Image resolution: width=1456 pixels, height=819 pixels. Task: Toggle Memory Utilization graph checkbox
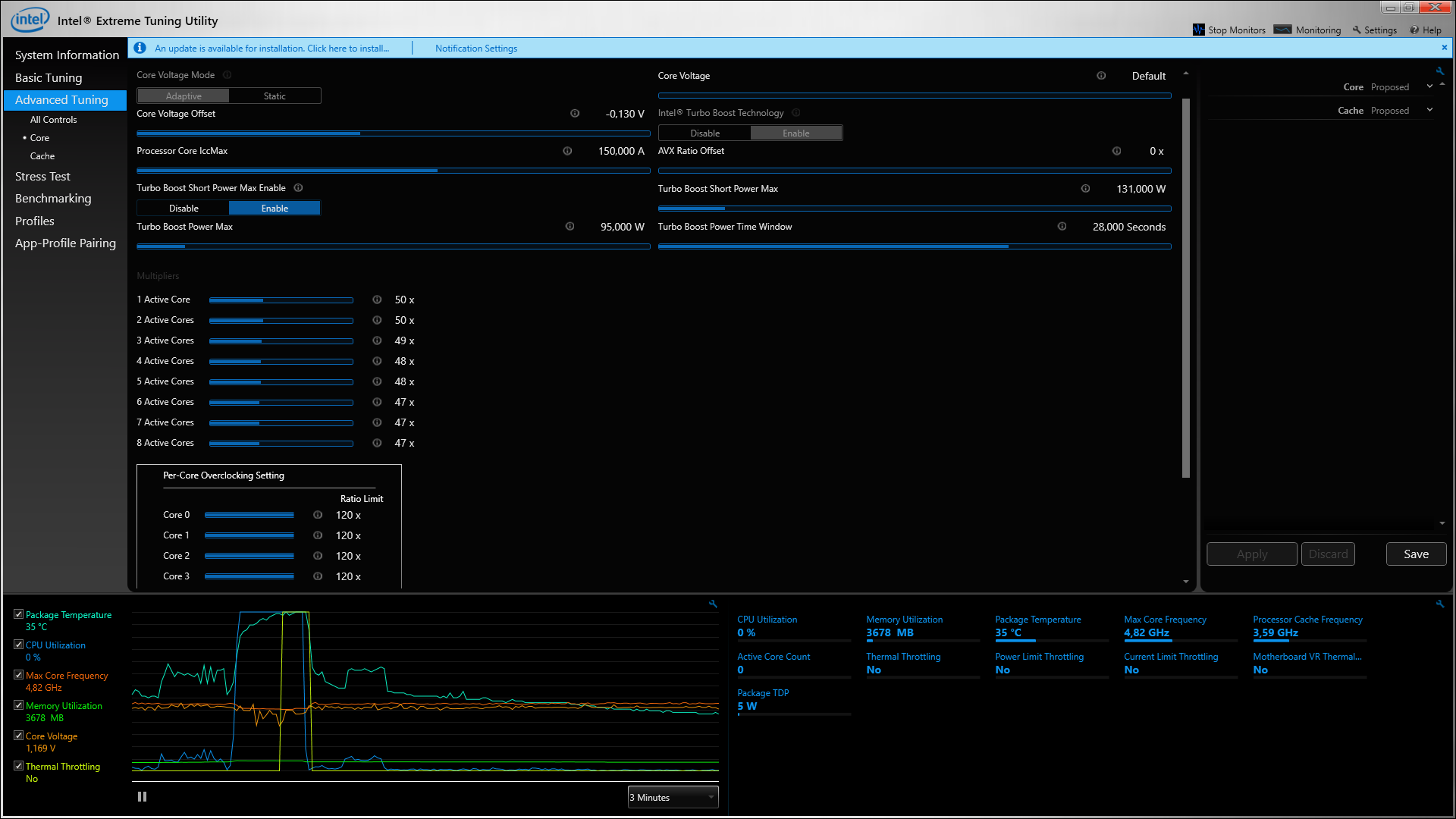tap(18, 705)
